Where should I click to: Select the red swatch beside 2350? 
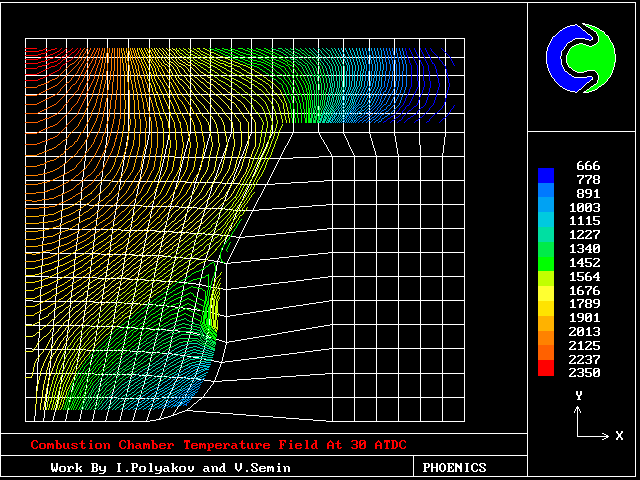[x=545, y=369]
